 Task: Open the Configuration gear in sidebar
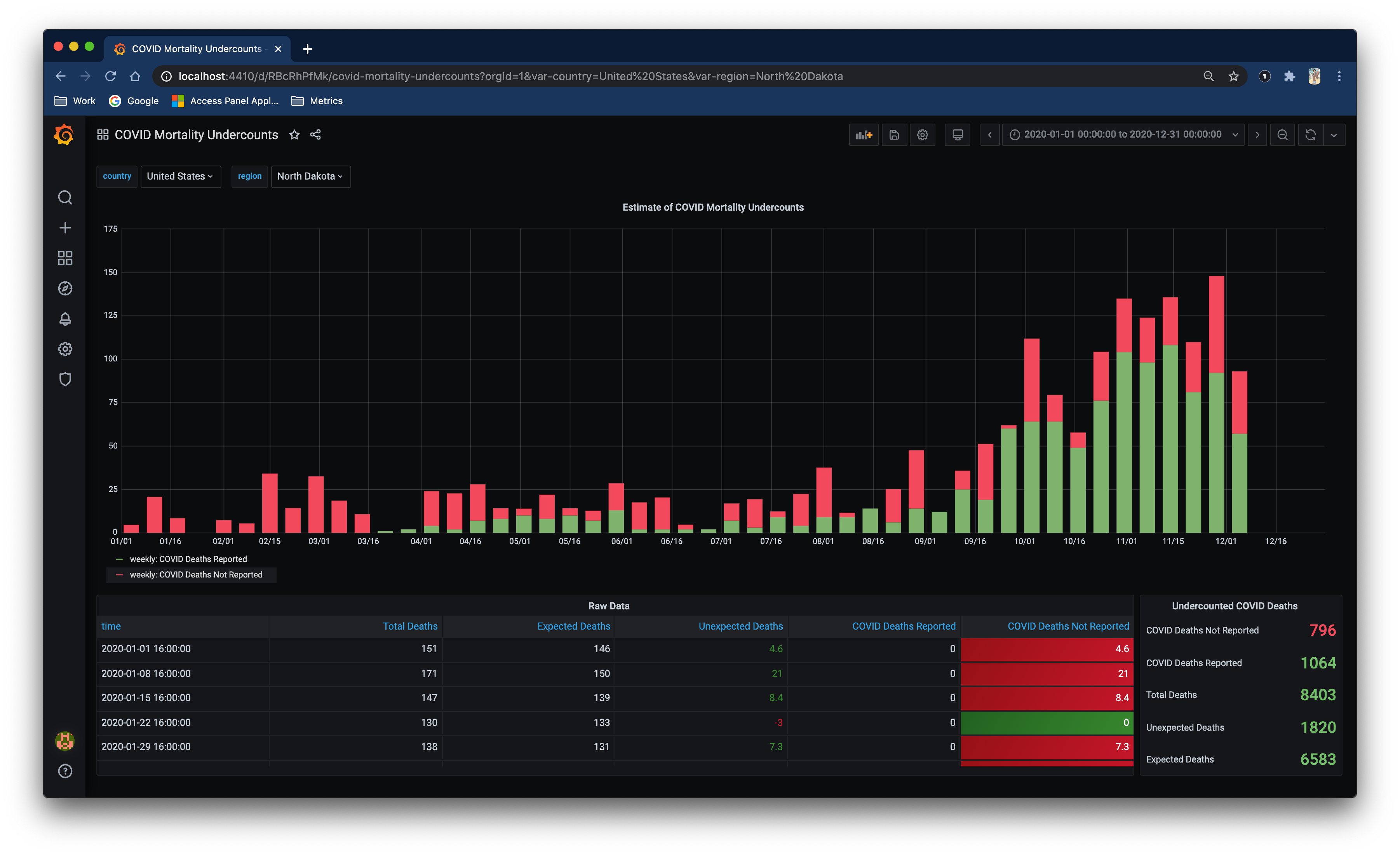coord(65,349)
